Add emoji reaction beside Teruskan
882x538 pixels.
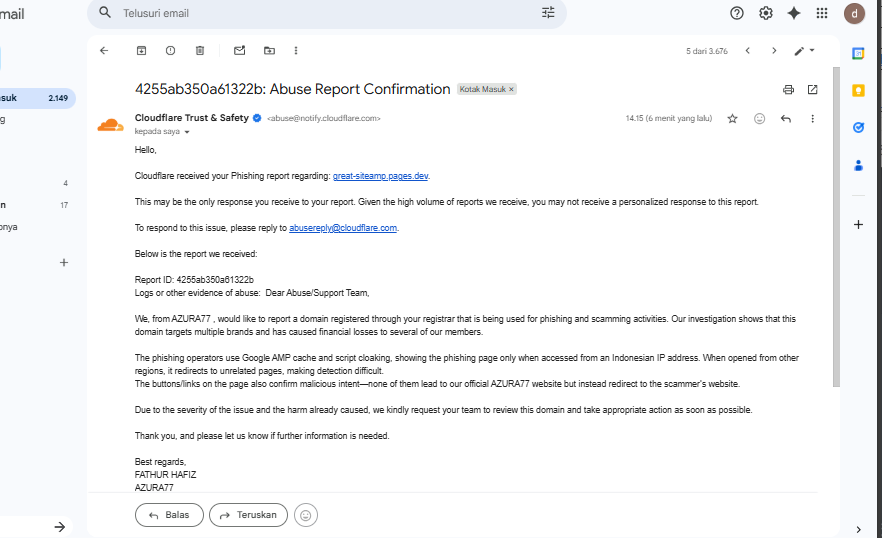pyautogui.click(x=306, y=515)
